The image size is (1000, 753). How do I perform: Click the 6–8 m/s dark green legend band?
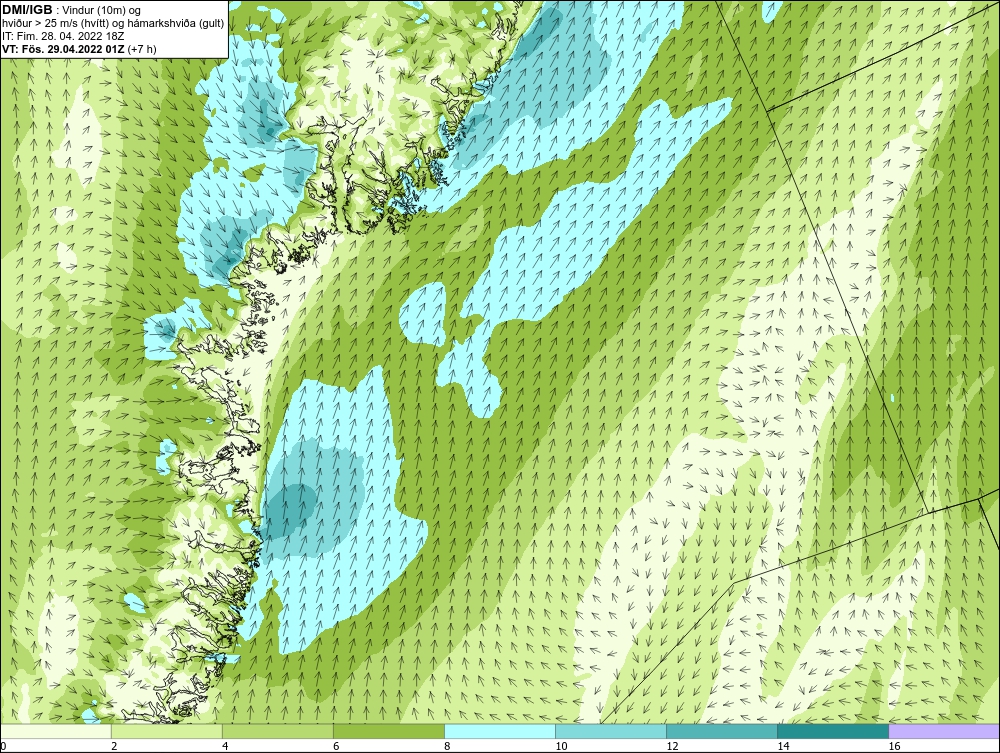[x=388, y=731]
